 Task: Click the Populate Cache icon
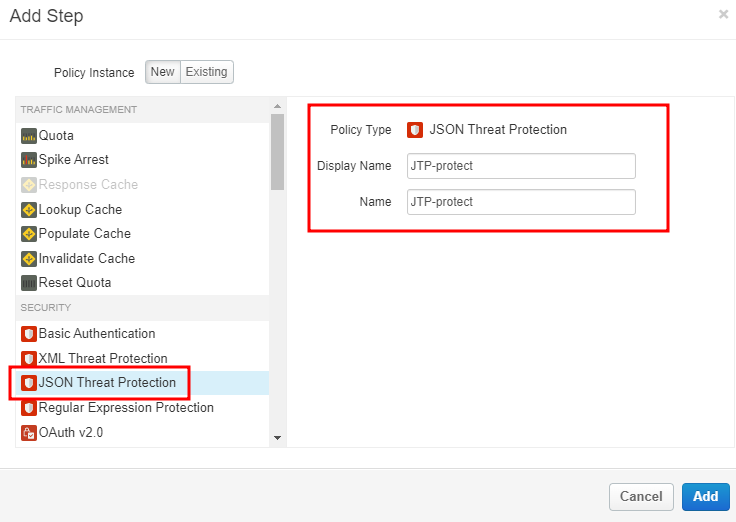click(29, 234)
